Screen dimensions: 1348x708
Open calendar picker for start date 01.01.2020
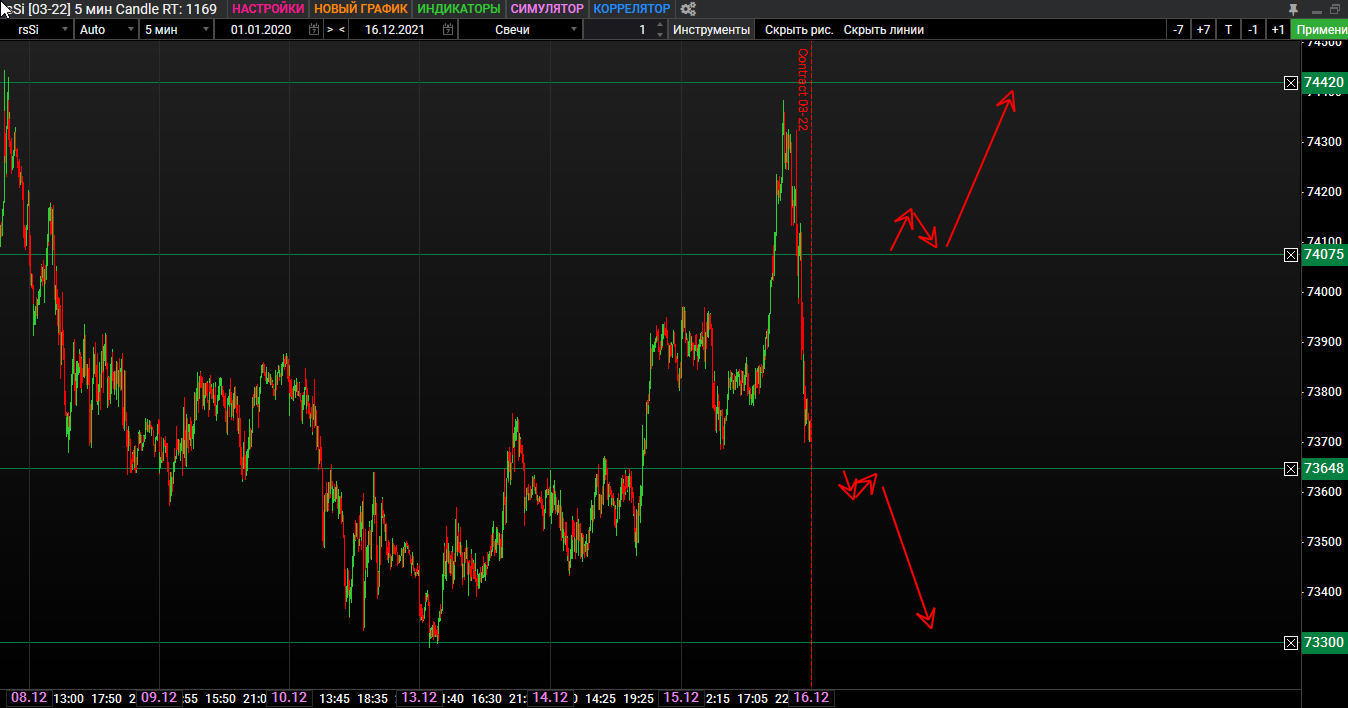click(315, 30)
